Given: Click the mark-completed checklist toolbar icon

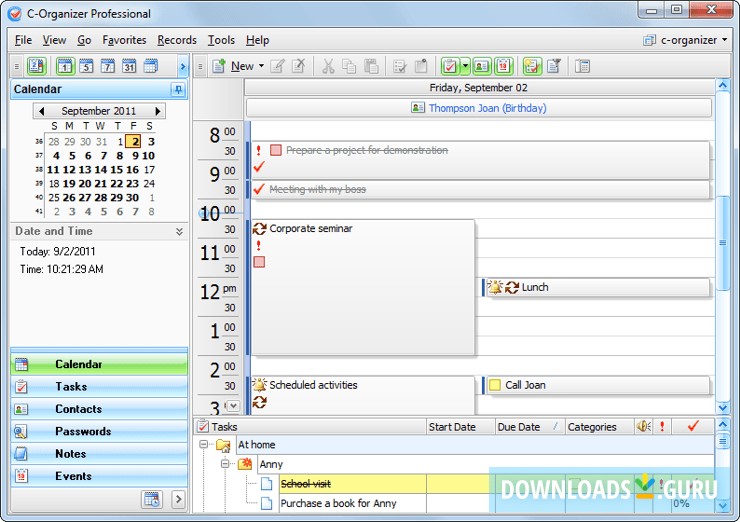Looking at the screenshot, I should 400,67.
